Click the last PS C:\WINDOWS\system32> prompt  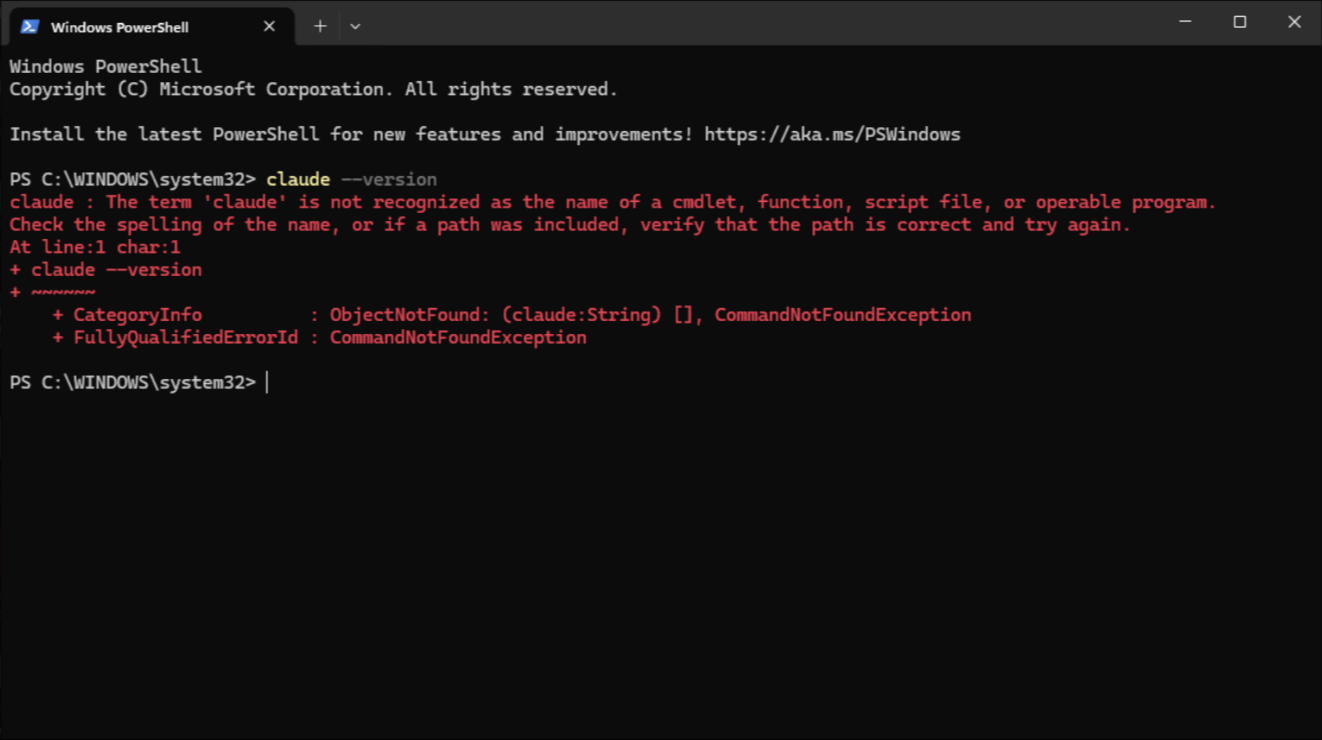point(133,383)
